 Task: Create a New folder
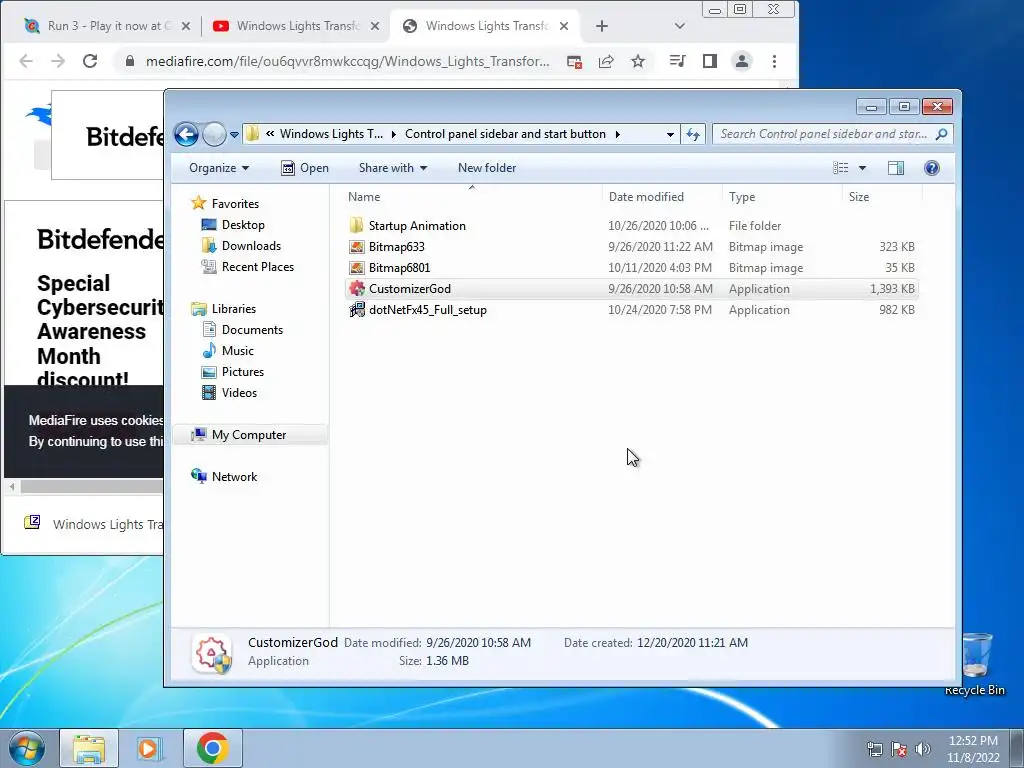click(487, 168)
